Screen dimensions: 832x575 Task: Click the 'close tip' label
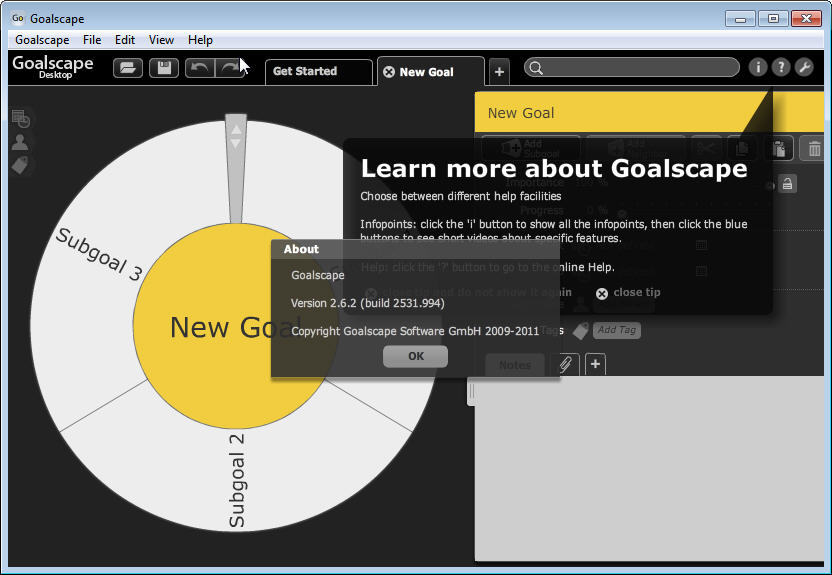637,292
